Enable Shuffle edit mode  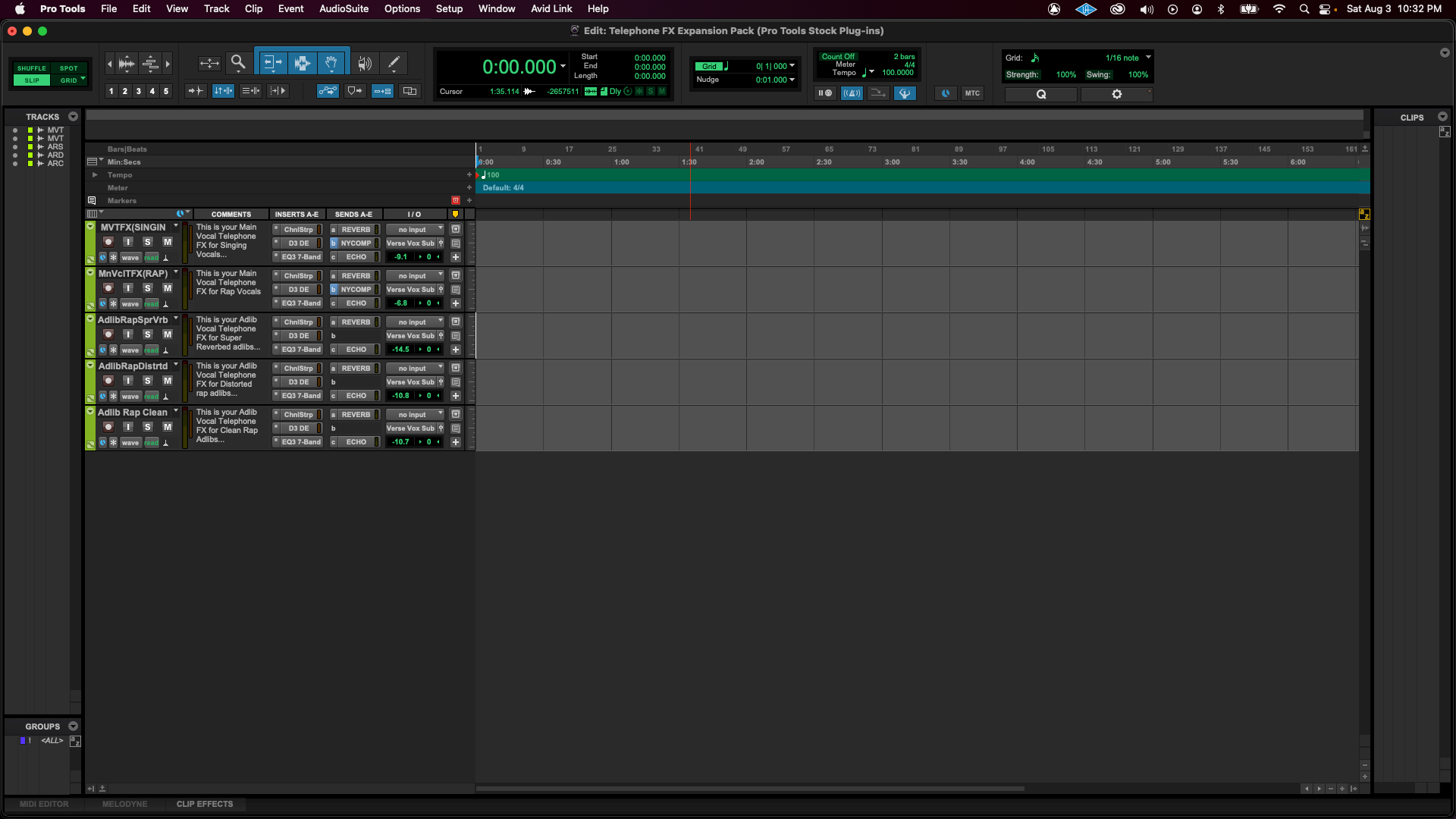tap(32, 68)
